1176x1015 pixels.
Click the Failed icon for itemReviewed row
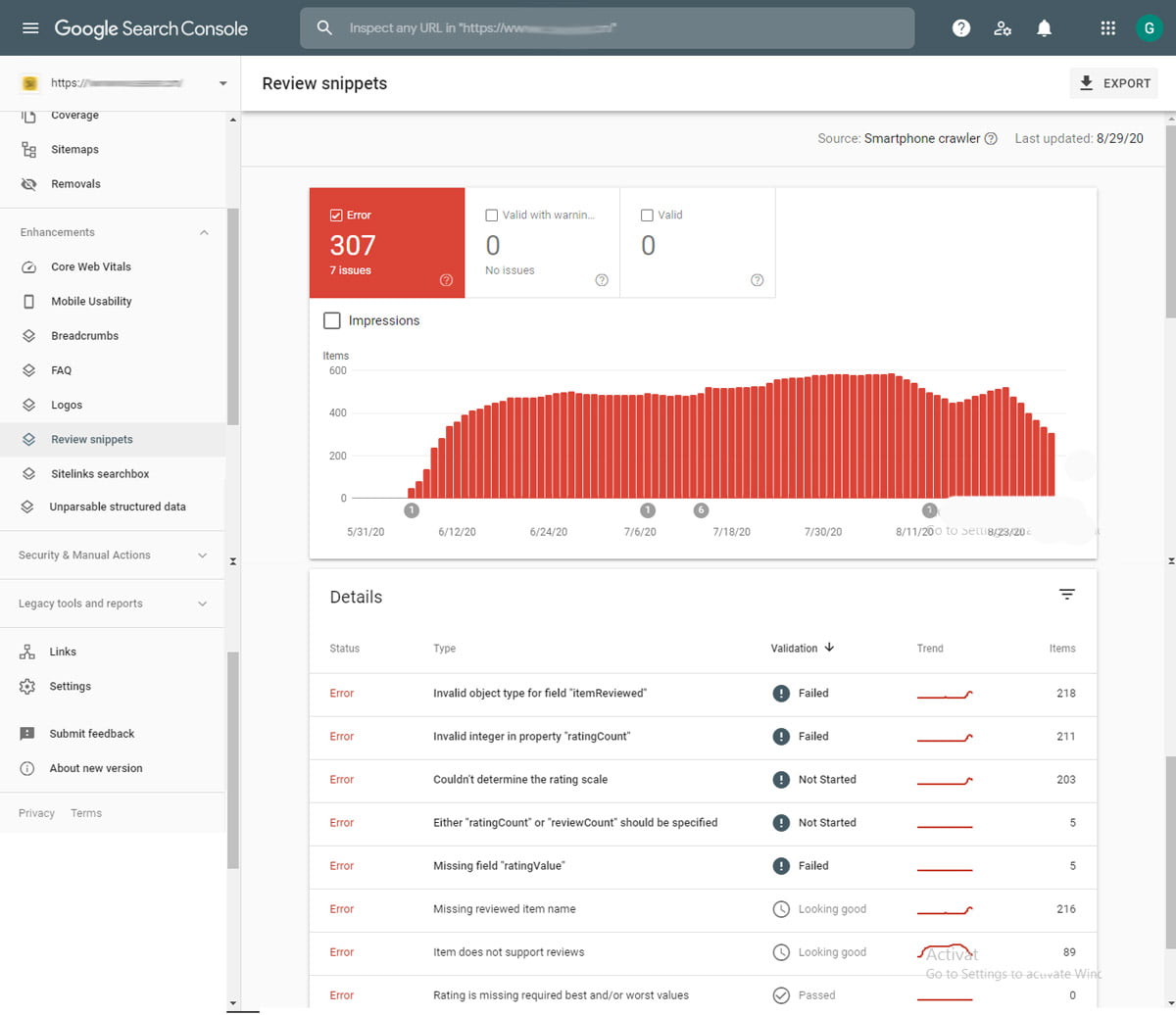pos(781,694)
